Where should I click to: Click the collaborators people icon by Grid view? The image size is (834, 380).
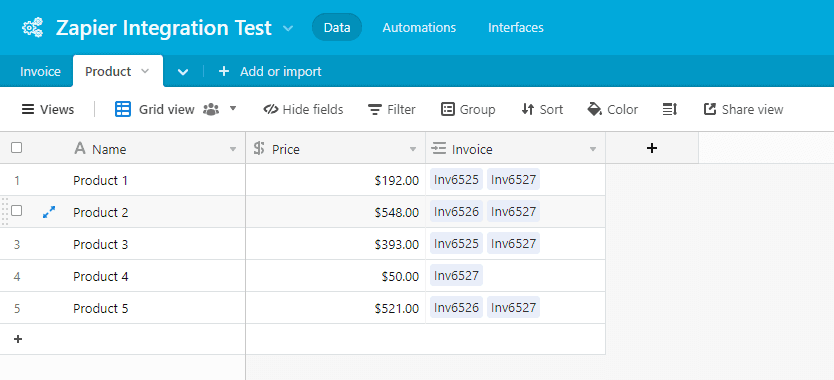(211, 110)
